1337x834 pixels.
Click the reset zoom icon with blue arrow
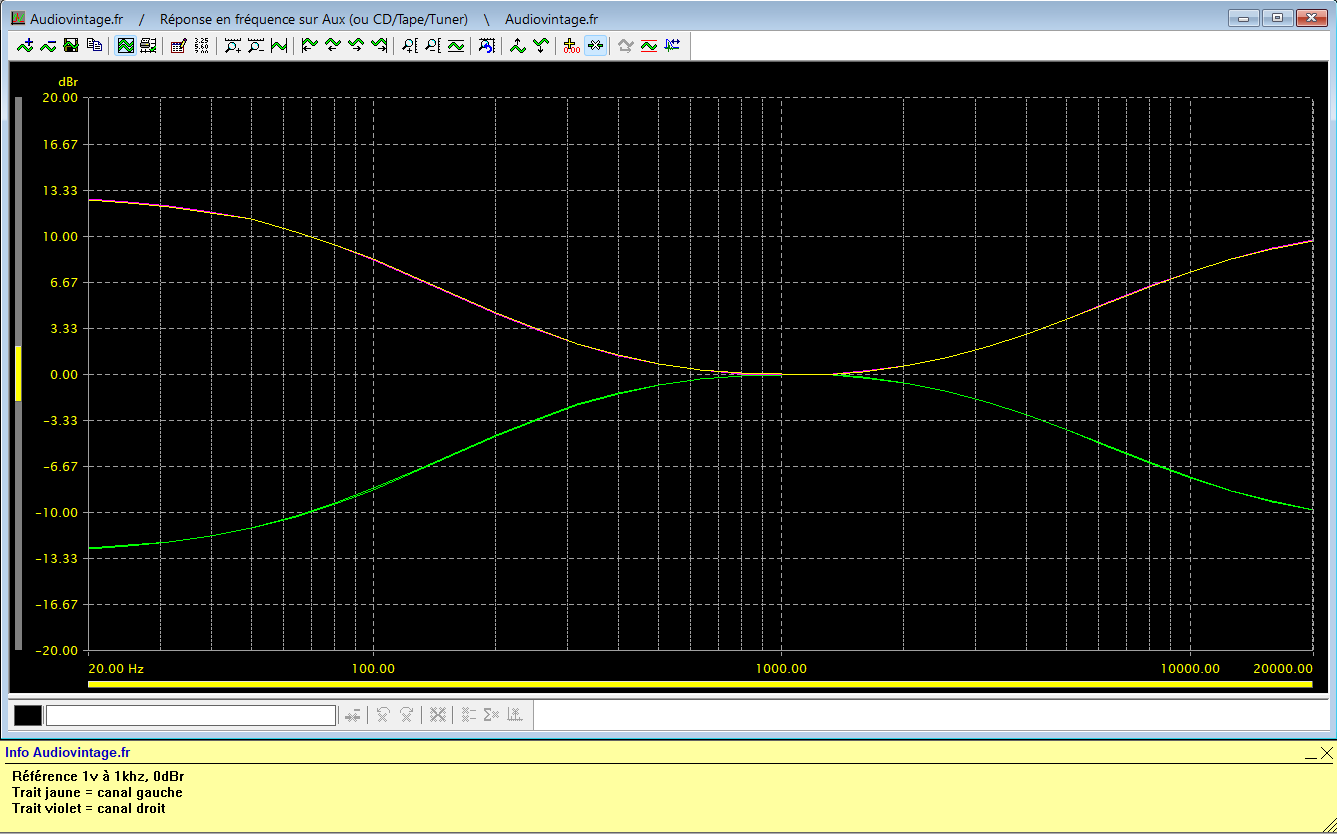(486, 45)
